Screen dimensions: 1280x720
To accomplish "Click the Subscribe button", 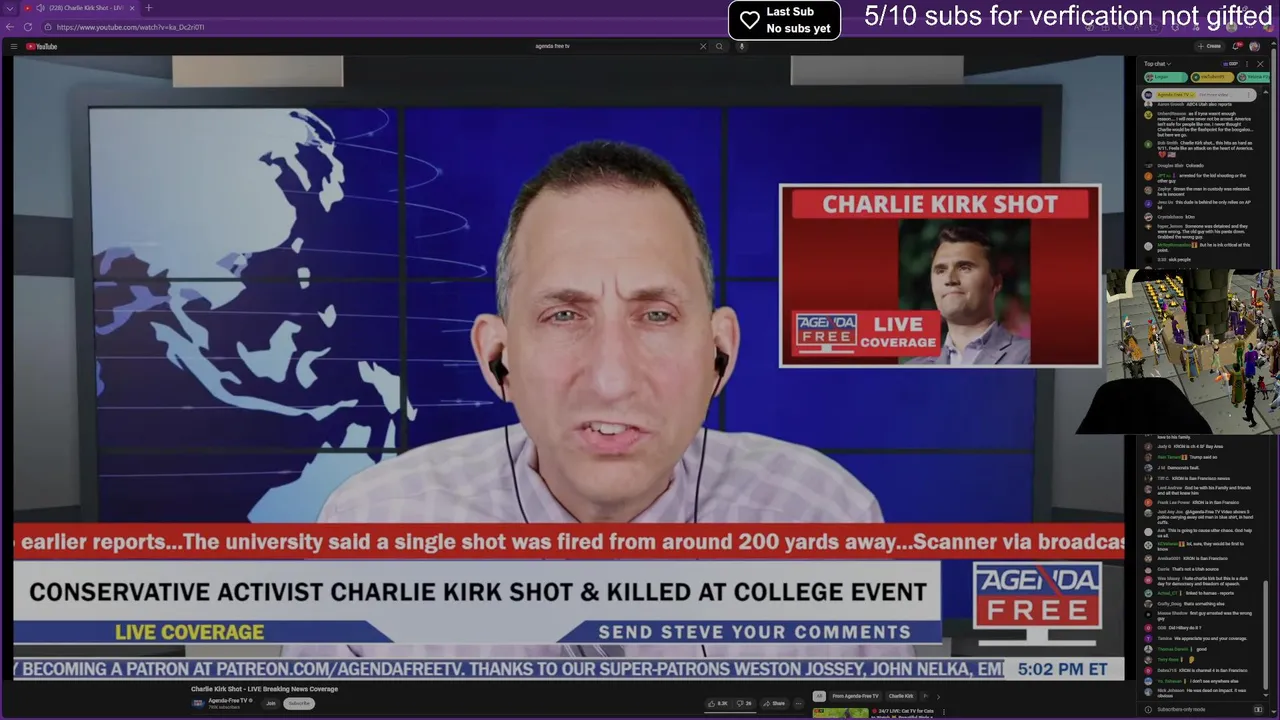I will tap(298, 703).
